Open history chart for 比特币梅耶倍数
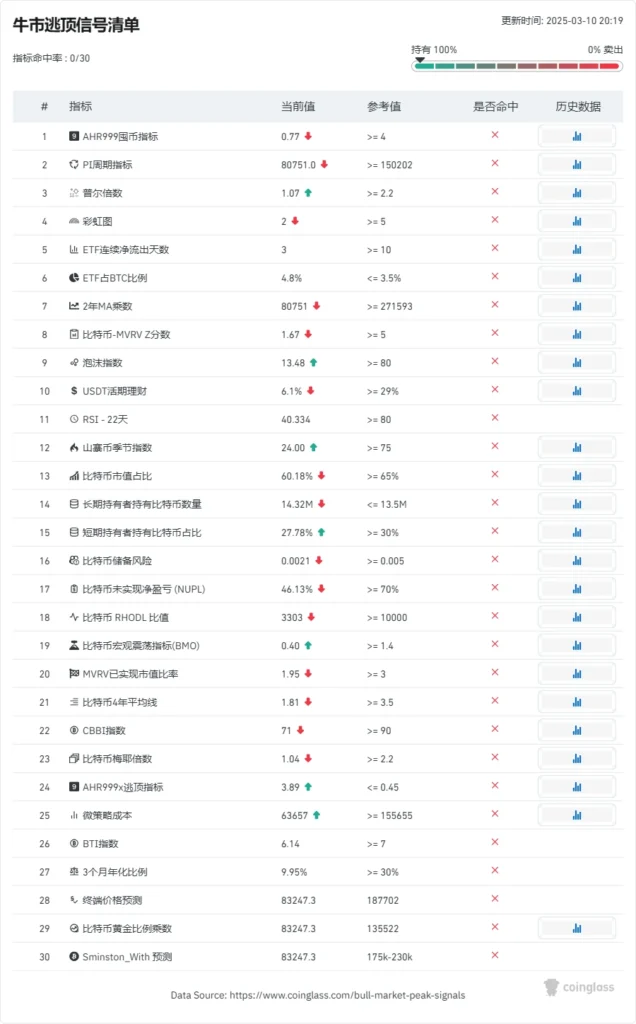The height and width of the screenshot is (1024, 636). click(x=577, y=759)
